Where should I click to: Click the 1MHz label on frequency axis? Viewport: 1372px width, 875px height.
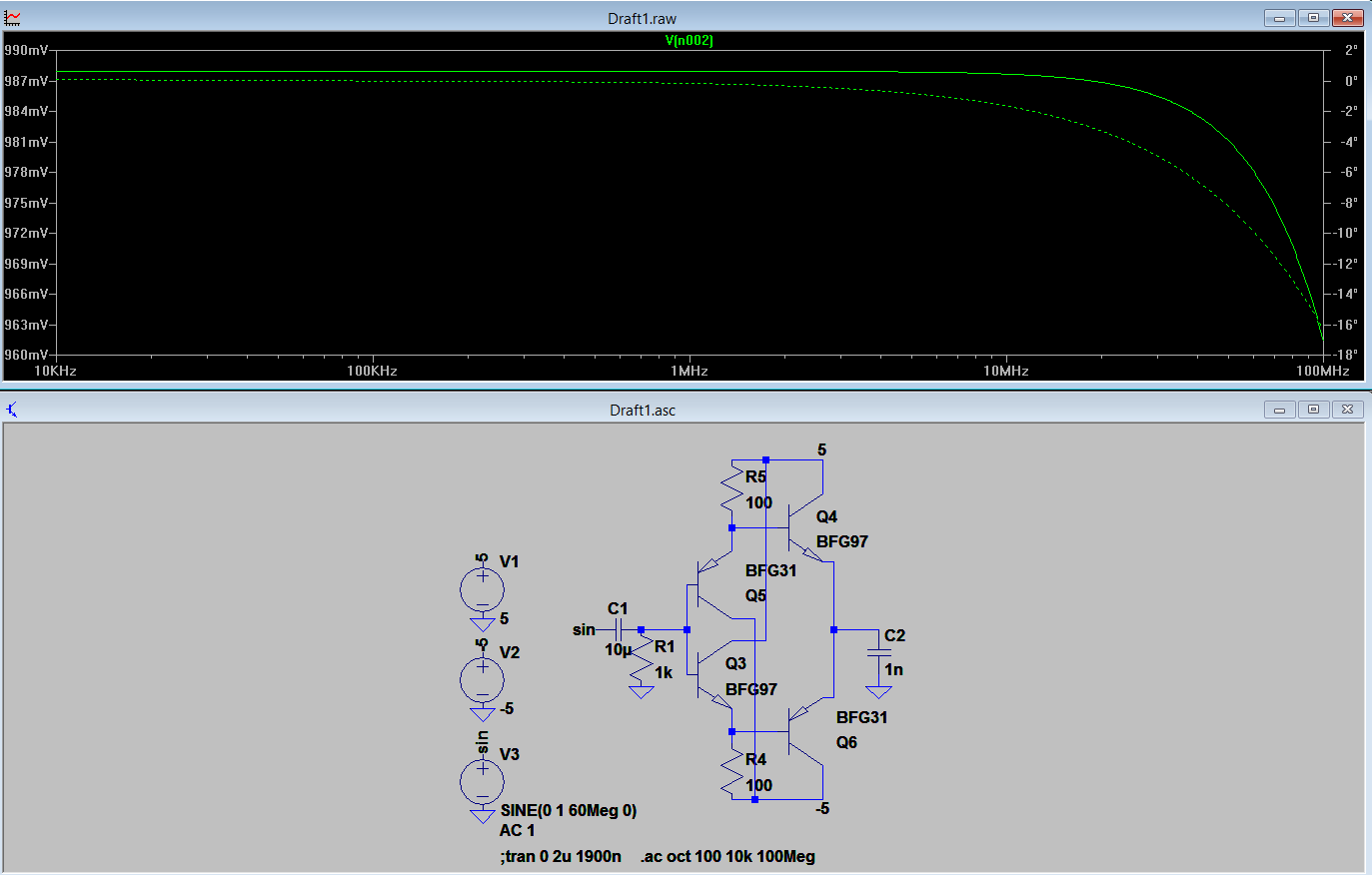pyautogui.click(x=689, y=371)
